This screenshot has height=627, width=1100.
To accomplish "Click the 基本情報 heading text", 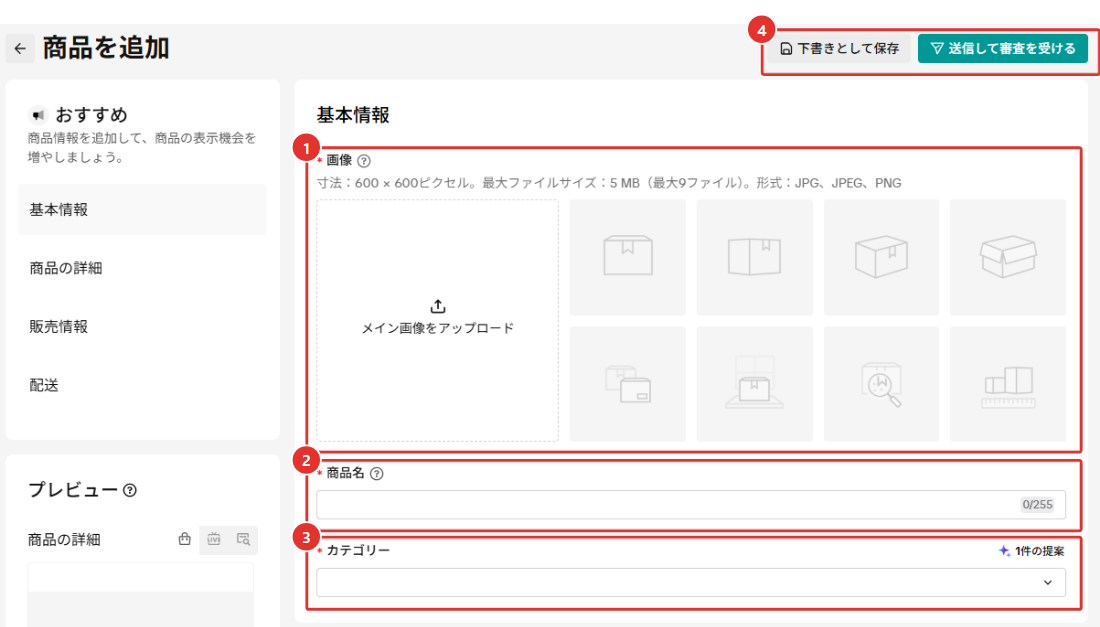I will pos(353,115).
